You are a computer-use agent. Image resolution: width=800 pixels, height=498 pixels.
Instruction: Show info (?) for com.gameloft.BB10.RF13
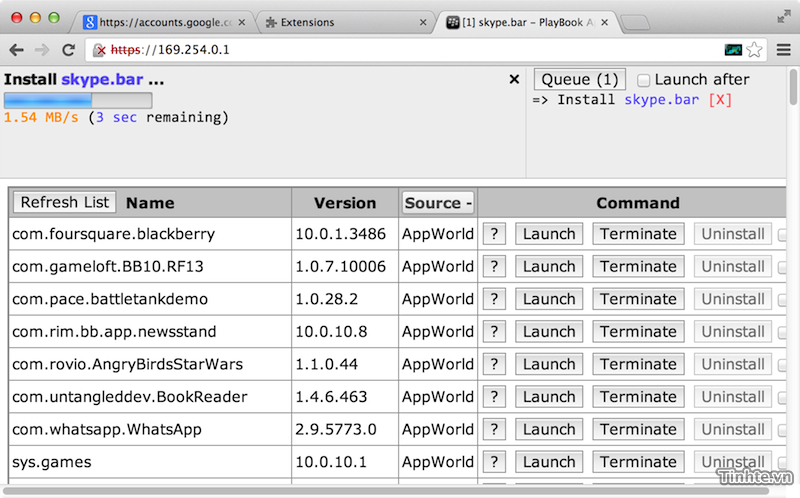[x=494, y=266]
